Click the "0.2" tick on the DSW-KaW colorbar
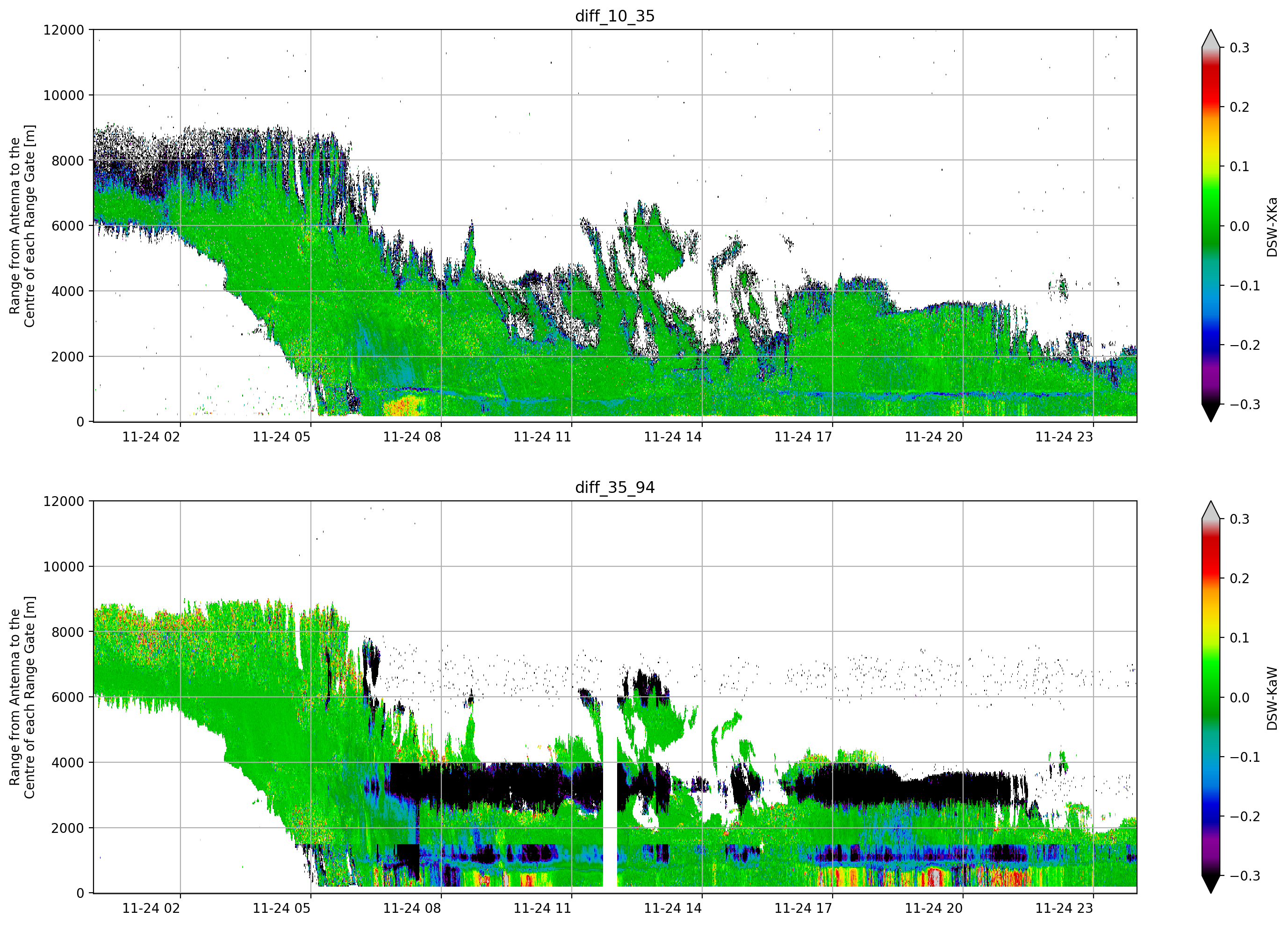The width and height of the screenshot is (1288, 925). tap(1239, 579)
